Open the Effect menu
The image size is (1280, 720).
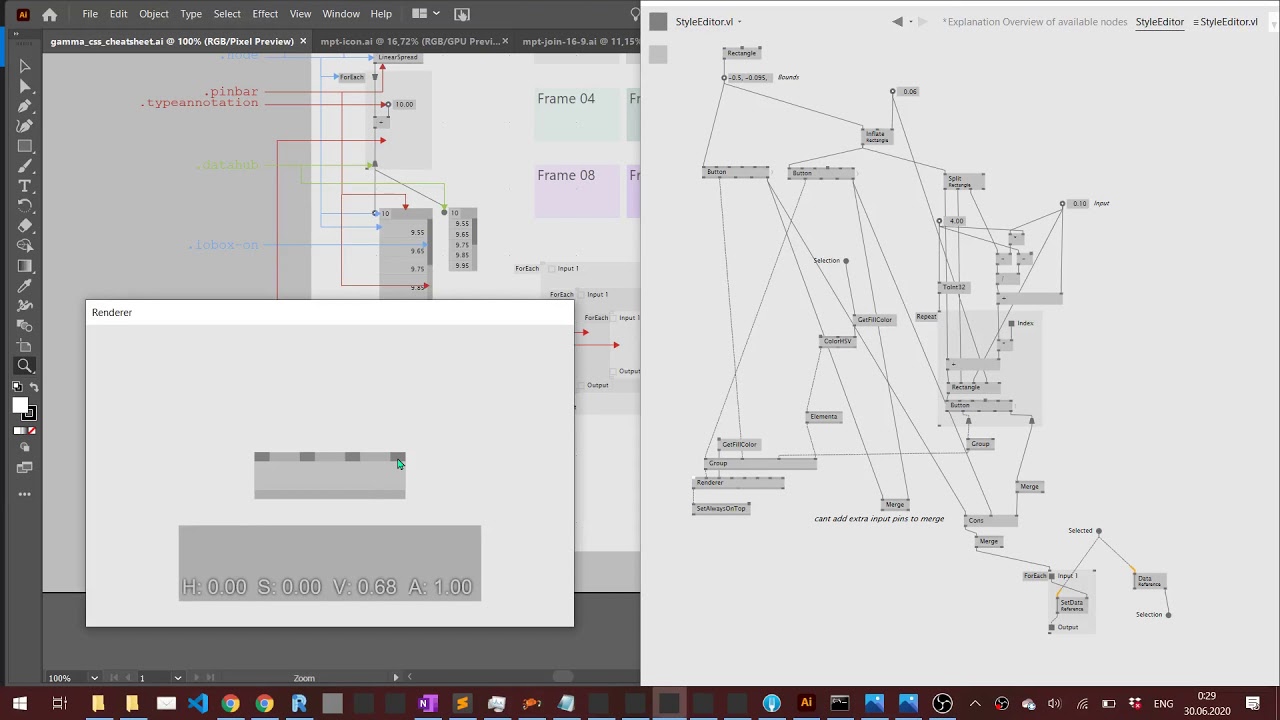tap(265, 14)
